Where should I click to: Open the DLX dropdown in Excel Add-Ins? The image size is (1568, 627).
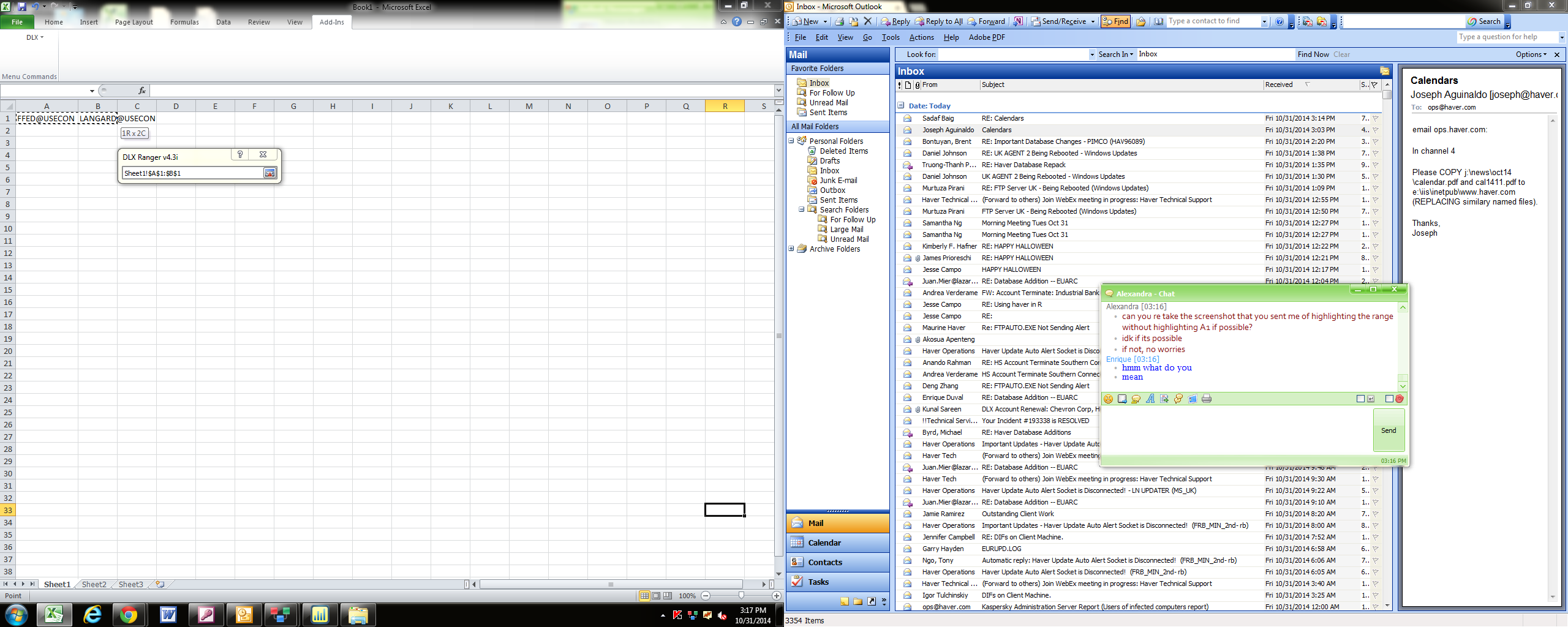[35, 37]
